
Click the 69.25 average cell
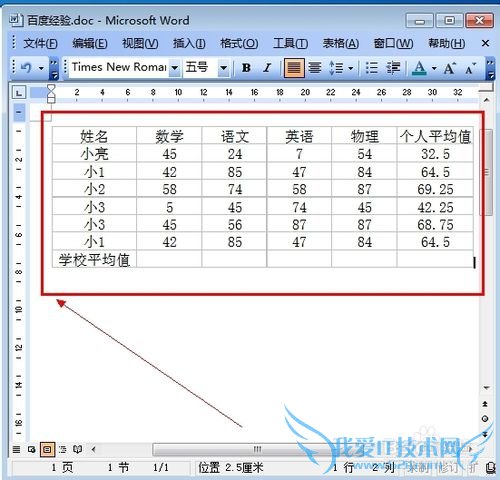point(435,189)
